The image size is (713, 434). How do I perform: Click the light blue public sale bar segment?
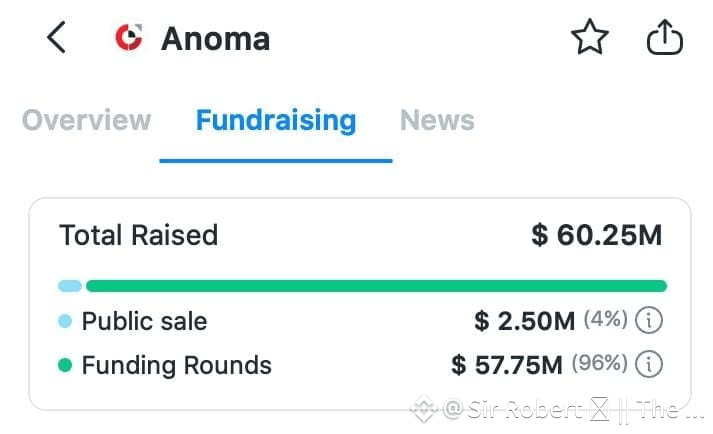click(x=70, y=286)
